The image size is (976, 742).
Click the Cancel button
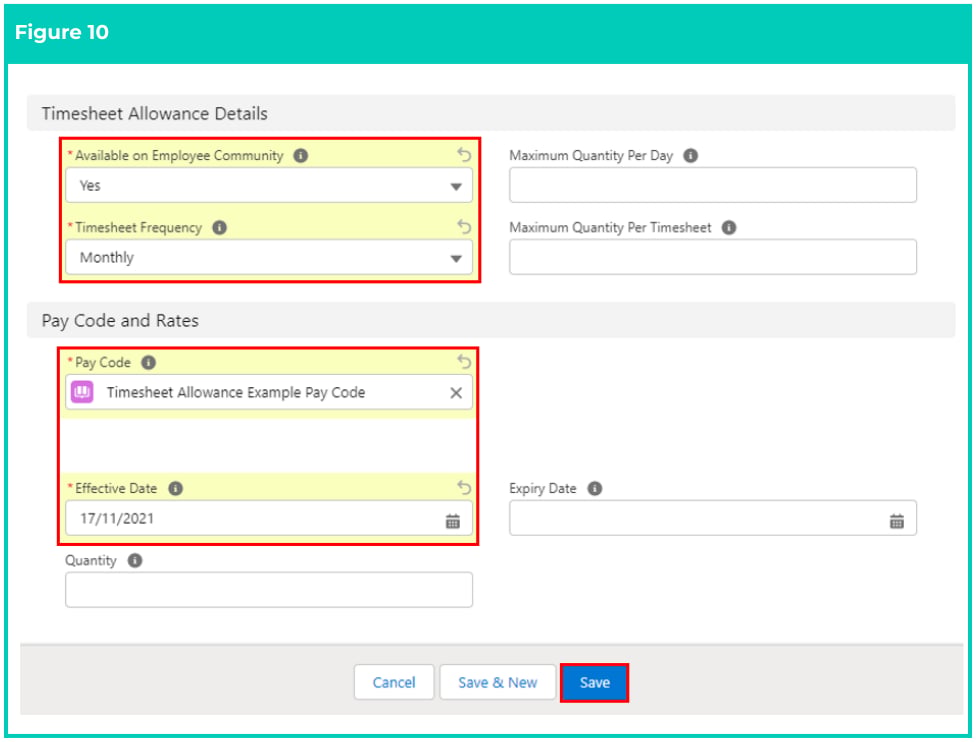pos(394,683)
